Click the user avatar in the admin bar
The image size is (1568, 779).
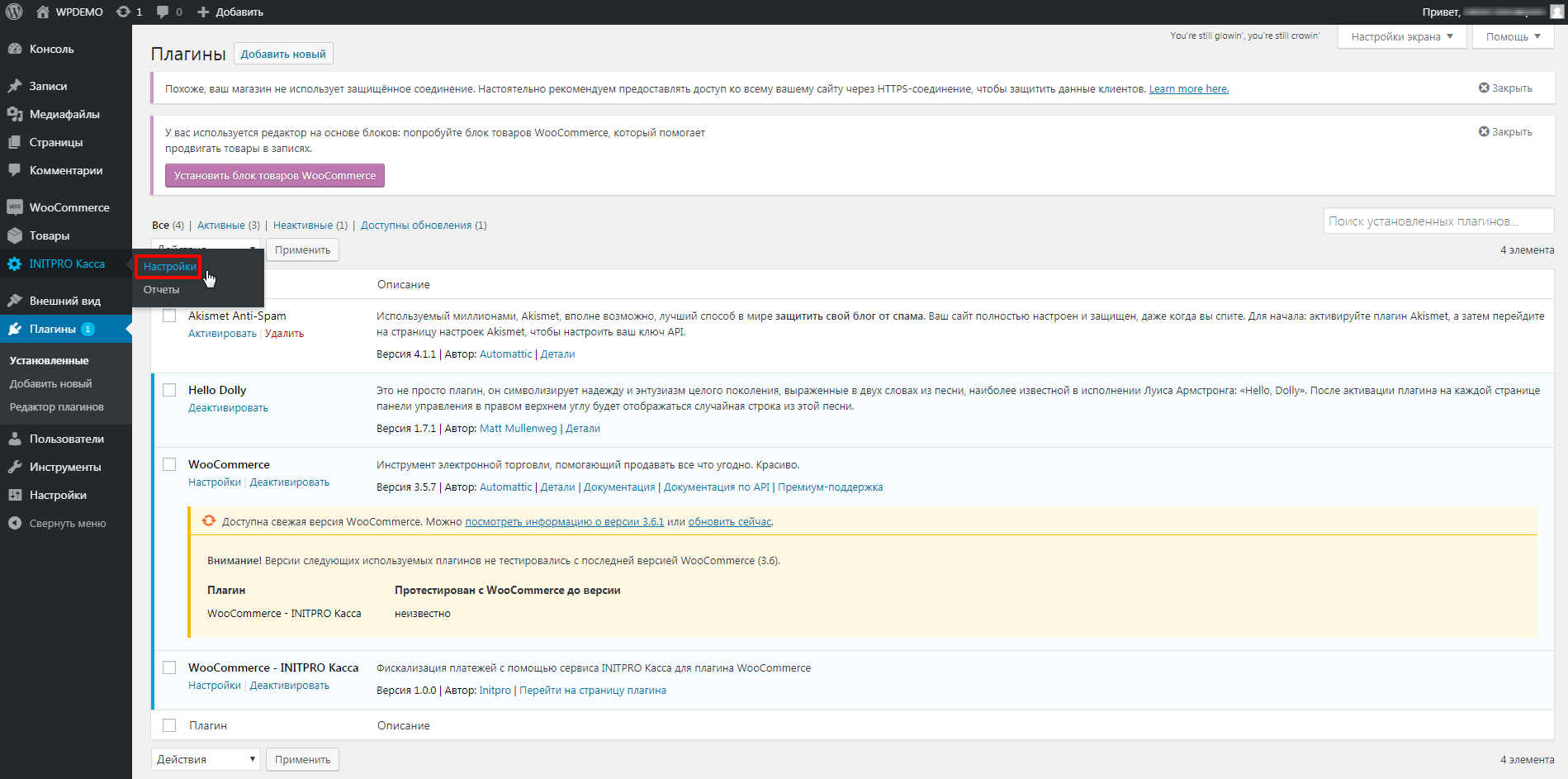(x=1557, y=12)
